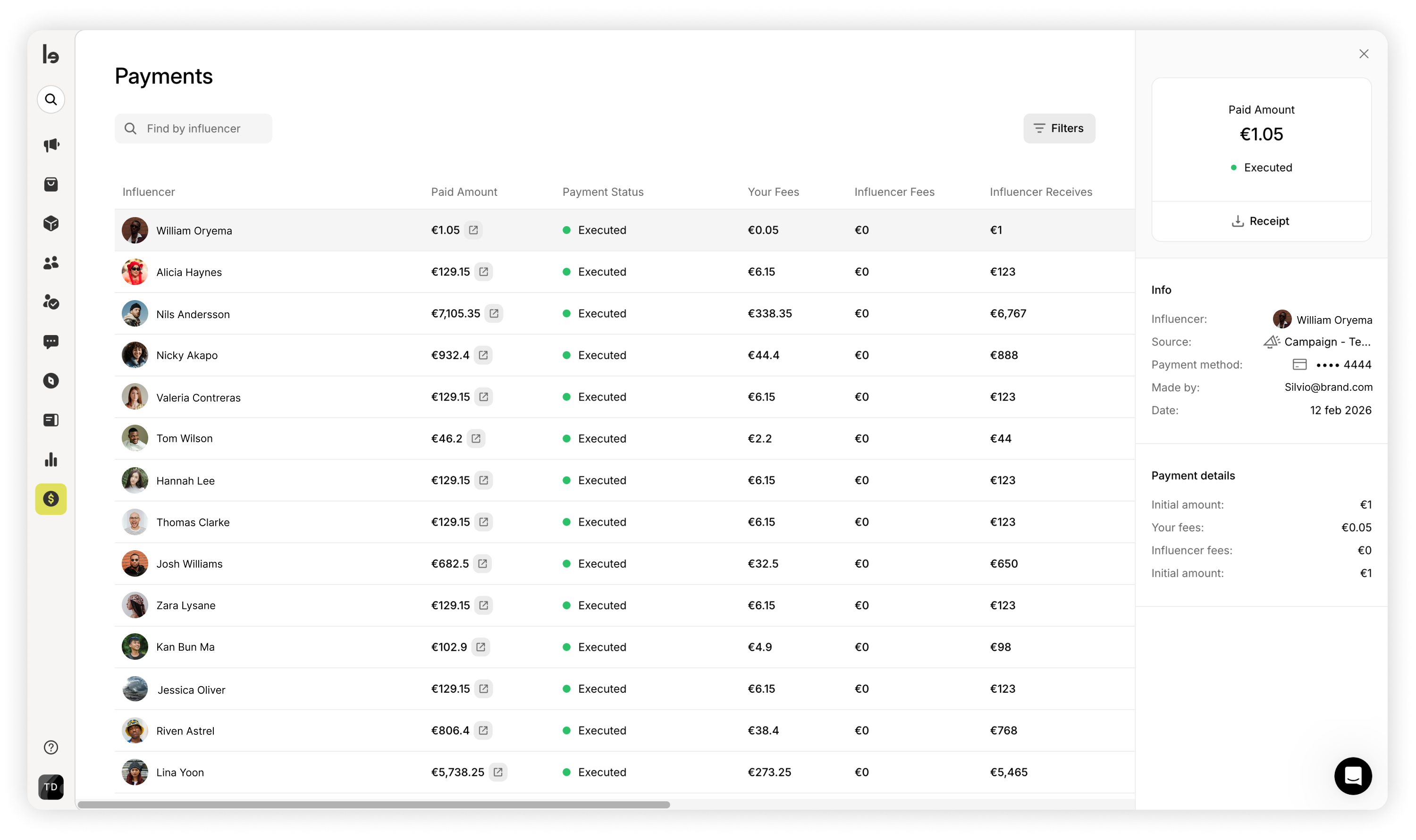Screen dimensions: 1416x840
Task: Download the payment Receipt
Action: [1261, 221]
